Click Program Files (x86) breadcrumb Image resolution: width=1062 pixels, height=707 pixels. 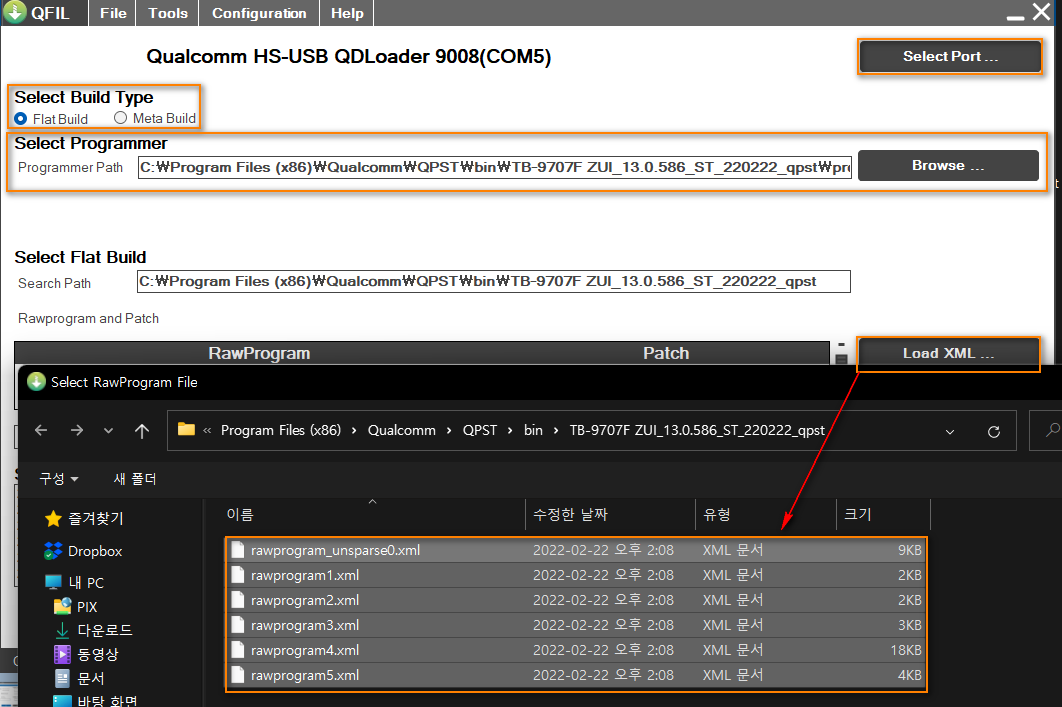[x=281, y=430]
